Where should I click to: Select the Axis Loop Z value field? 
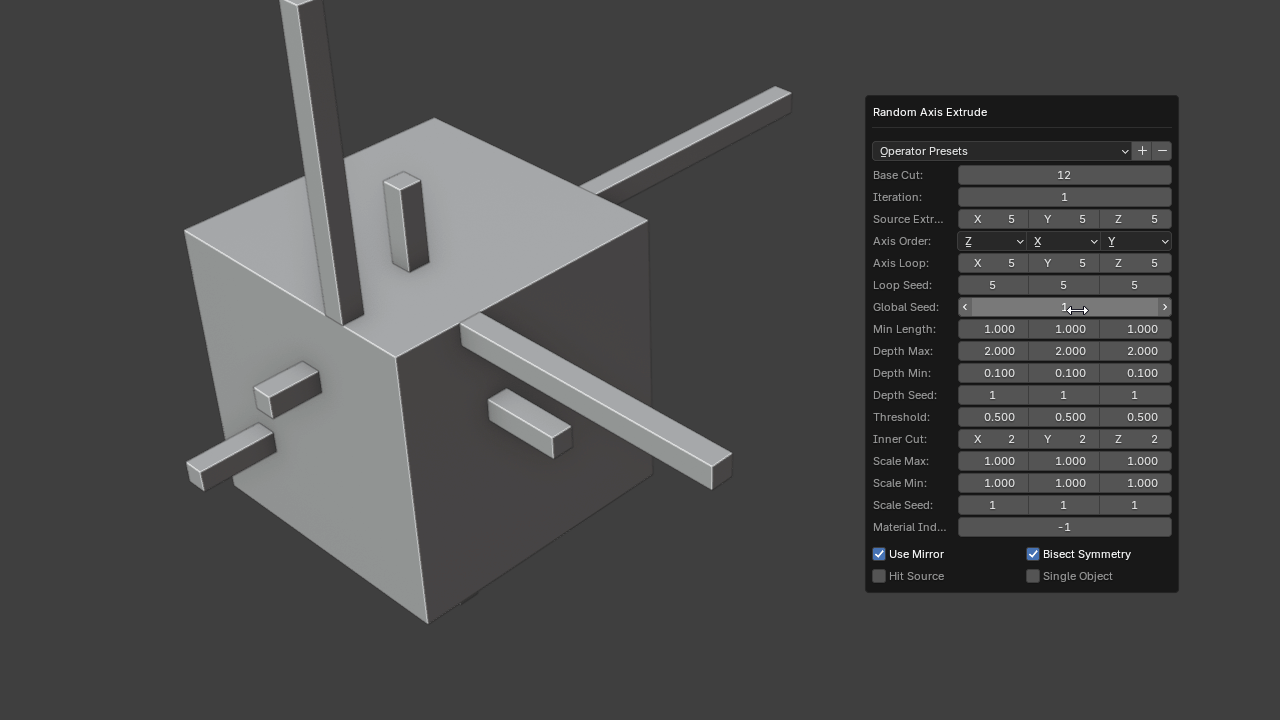tap(1136, 263)
